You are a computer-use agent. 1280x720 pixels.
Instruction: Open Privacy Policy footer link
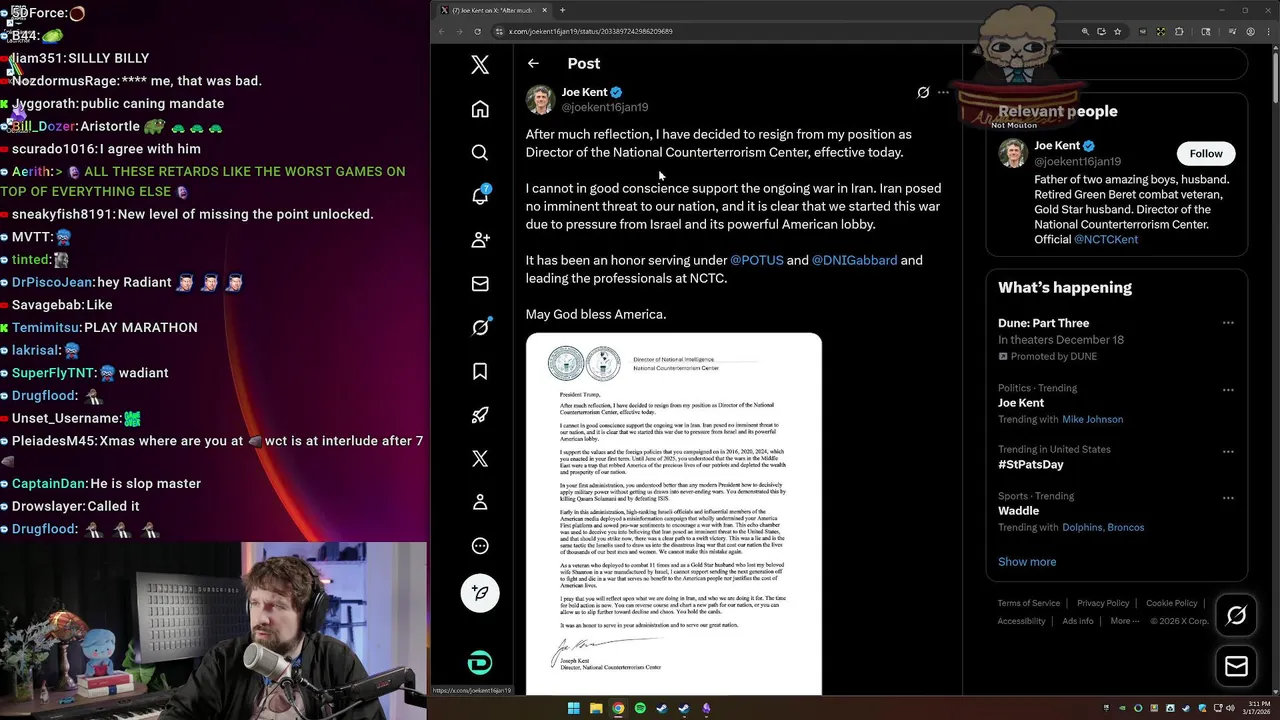click(x=1103, y=603)
